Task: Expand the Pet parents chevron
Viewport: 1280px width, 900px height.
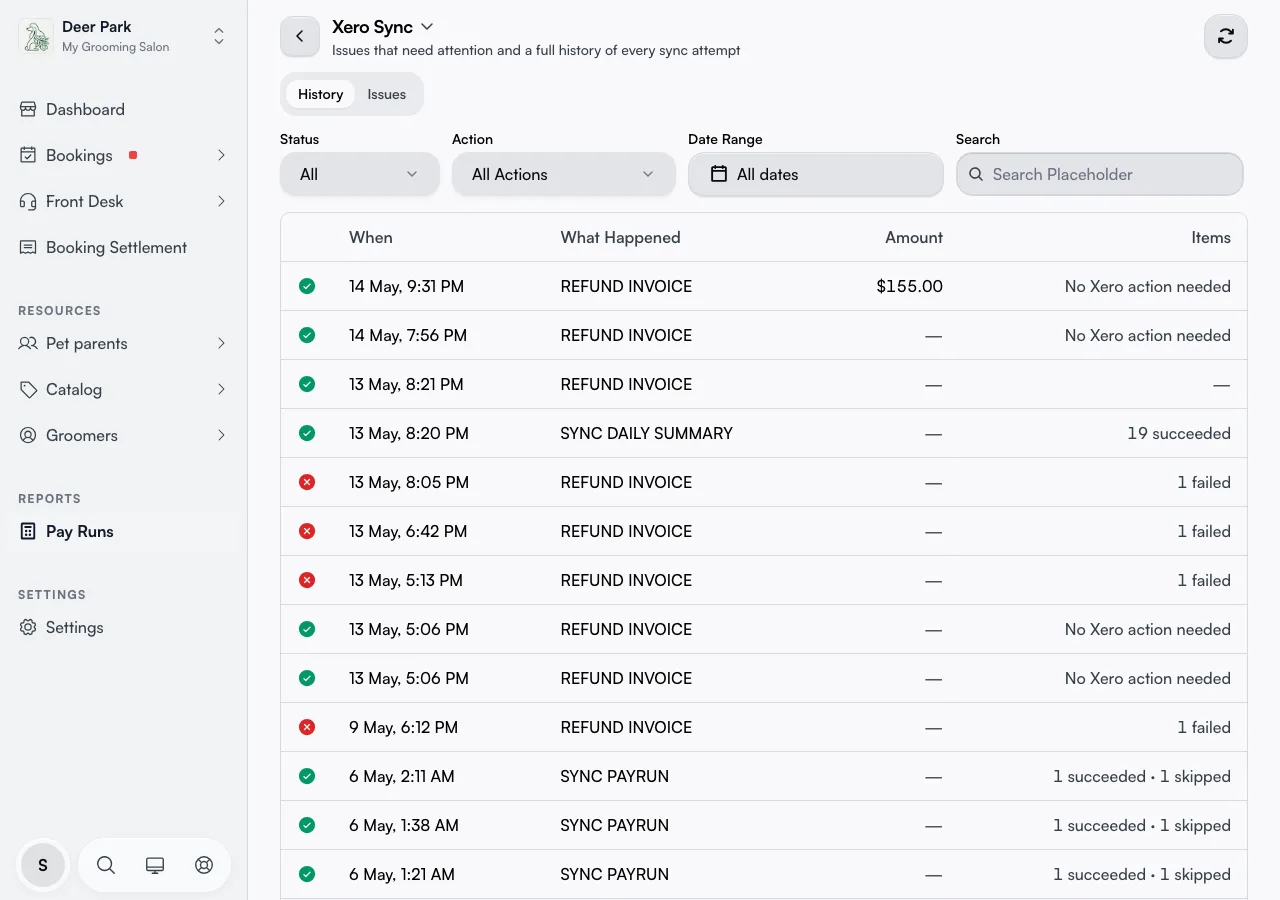Action: [221, 343]
